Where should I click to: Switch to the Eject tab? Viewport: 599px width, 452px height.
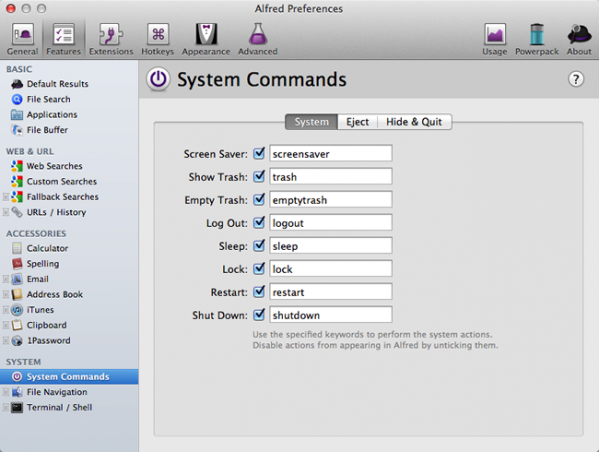pyautogui.click(x=358, y=122)
